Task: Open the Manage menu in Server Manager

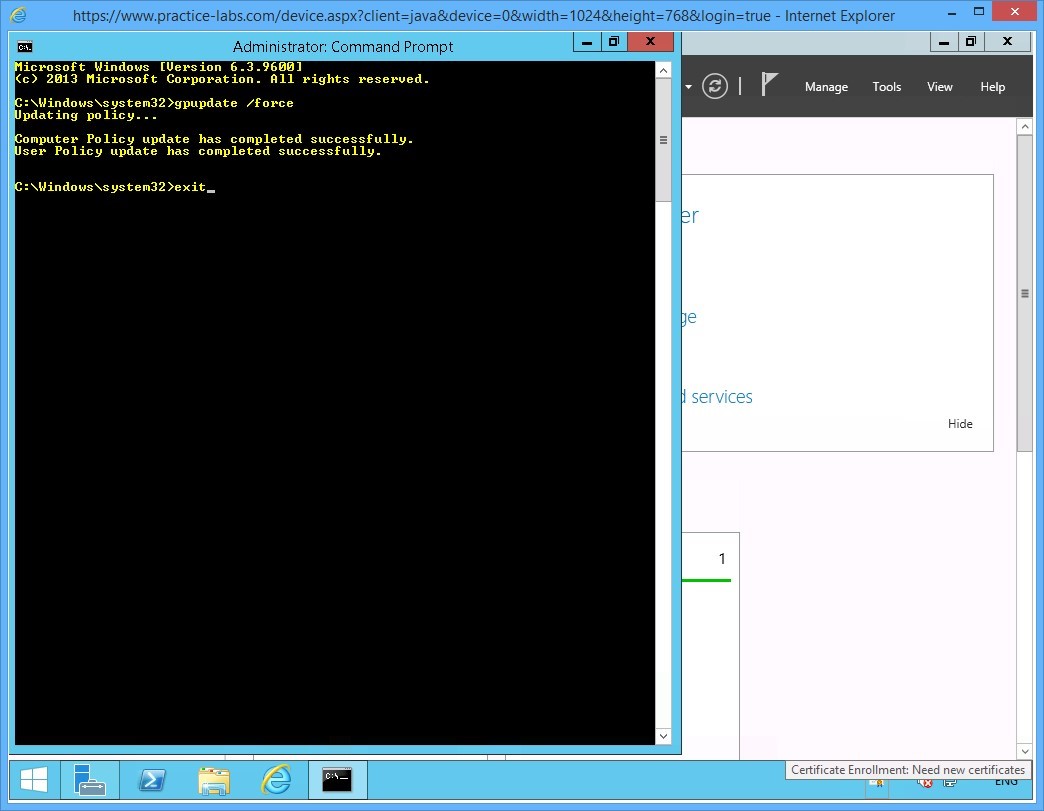Action: tap(826, 87)
